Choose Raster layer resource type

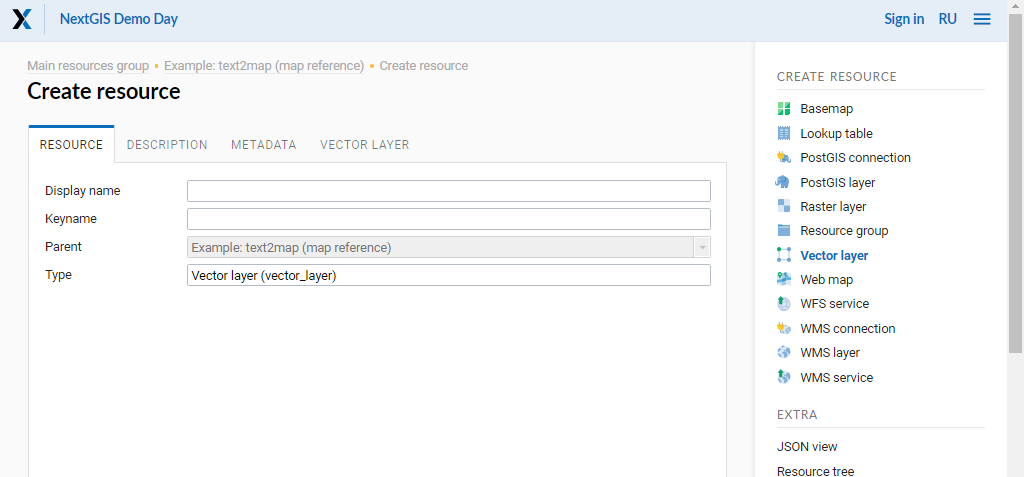833,206
